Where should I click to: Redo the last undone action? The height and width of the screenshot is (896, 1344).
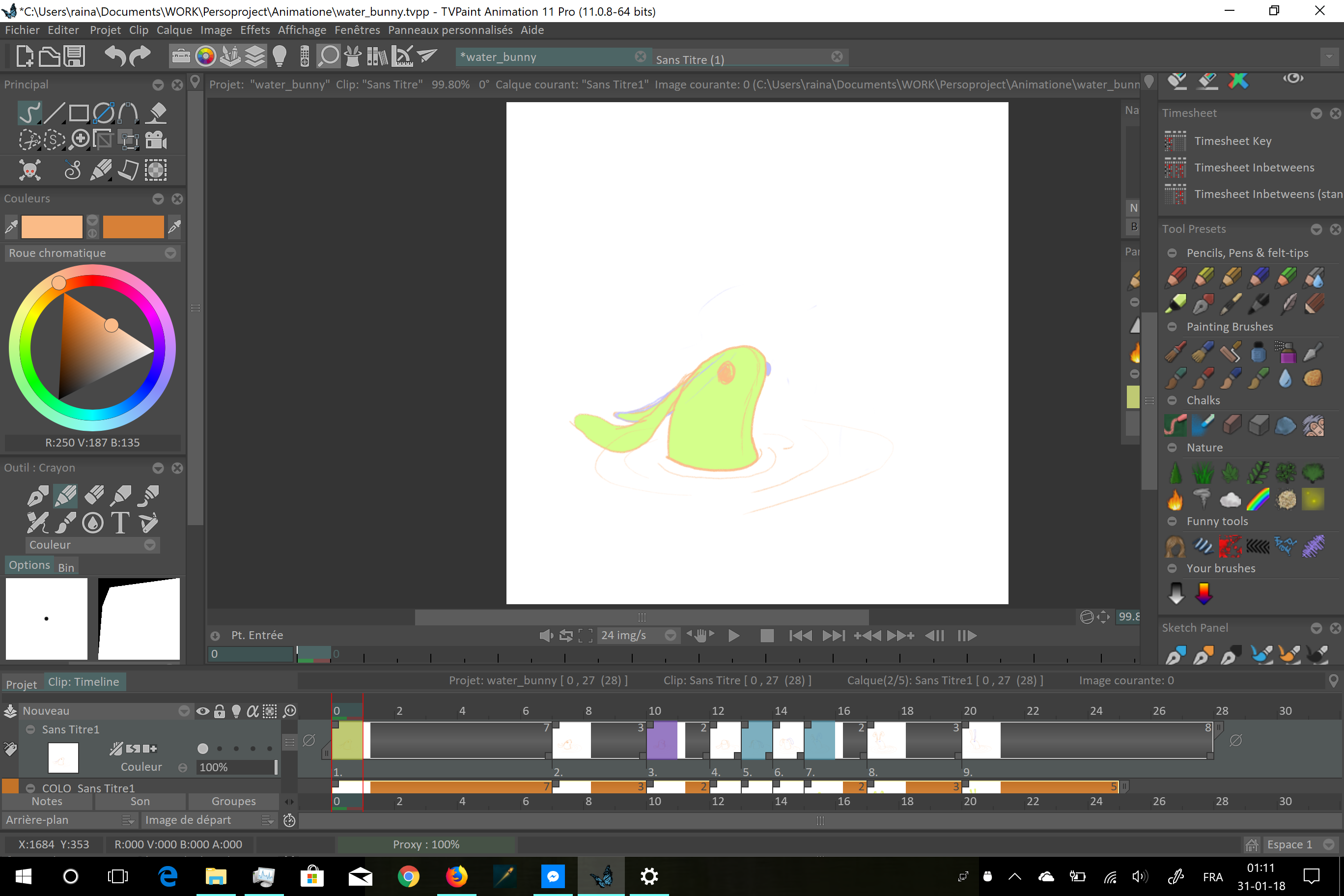tap(140, 56)
